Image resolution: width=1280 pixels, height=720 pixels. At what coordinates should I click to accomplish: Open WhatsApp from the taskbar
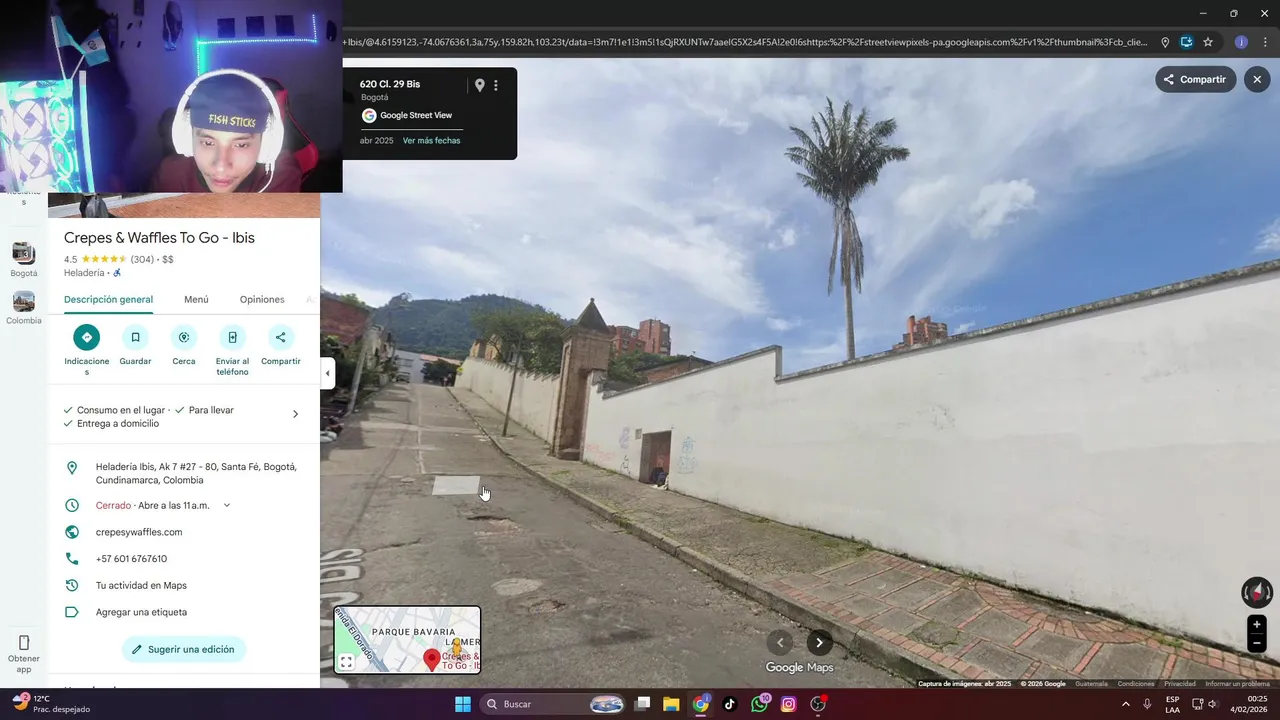[759, 704]
